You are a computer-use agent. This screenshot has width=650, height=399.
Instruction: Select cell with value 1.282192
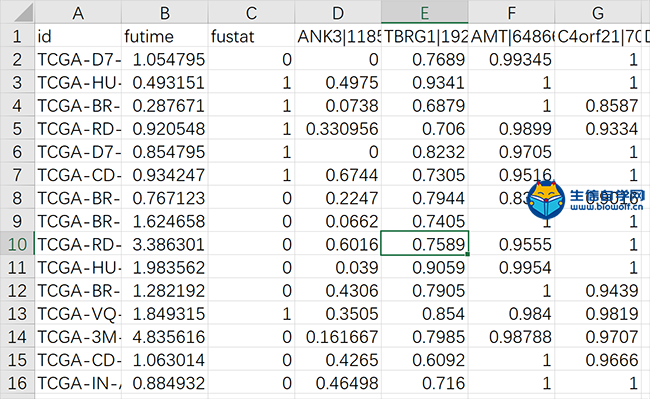click(165, 290)
